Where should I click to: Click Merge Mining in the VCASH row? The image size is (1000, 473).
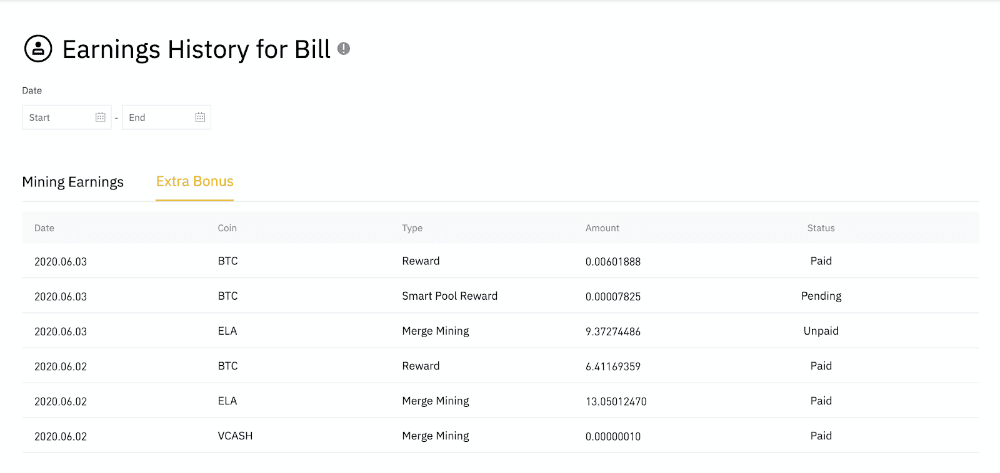coord(436,436)
